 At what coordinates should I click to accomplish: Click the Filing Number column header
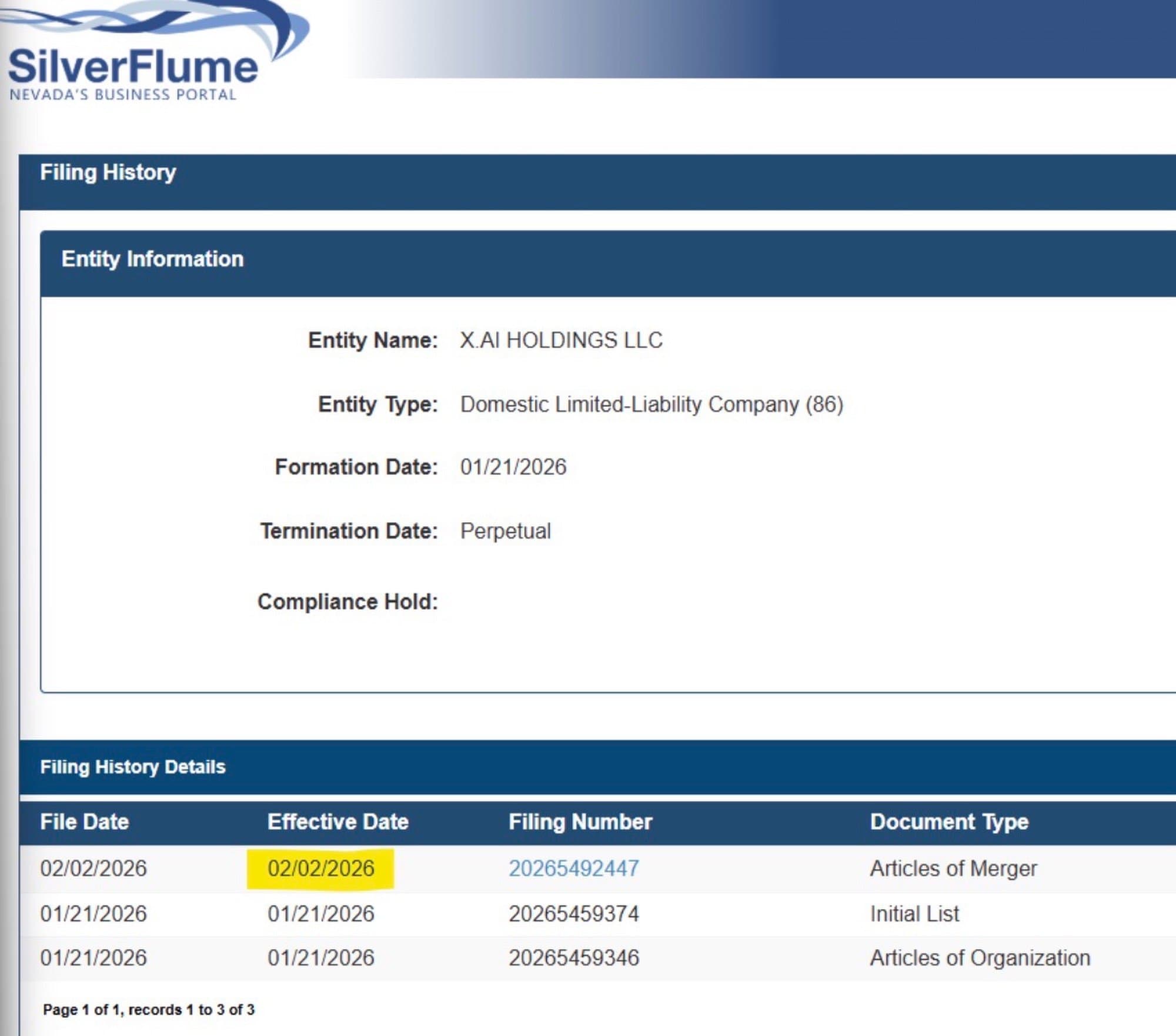pos(580,821)
